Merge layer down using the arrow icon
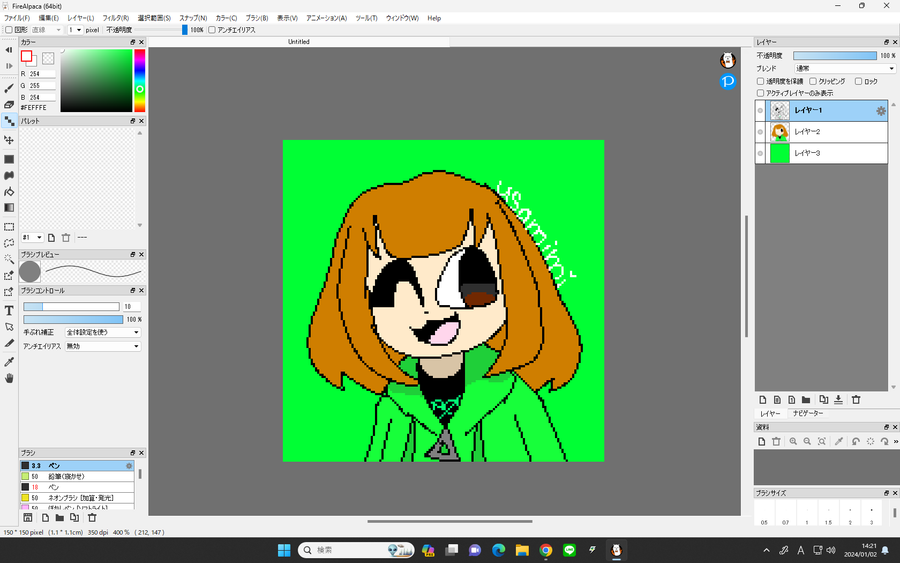The height and width of the screenshot is (563, 900). pos(838,400)
